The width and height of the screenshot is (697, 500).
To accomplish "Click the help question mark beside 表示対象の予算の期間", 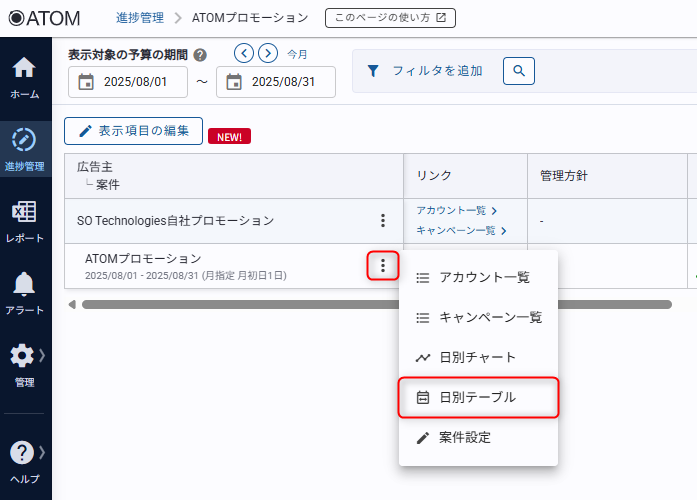I will pyautogui.click(x=200, y=55).
